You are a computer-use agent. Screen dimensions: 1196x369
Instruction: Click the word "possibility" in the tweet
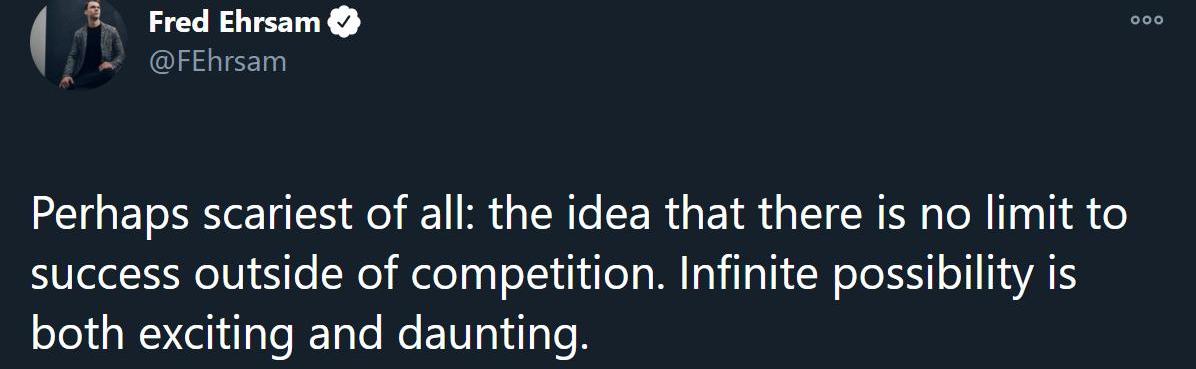click(933, 275)
